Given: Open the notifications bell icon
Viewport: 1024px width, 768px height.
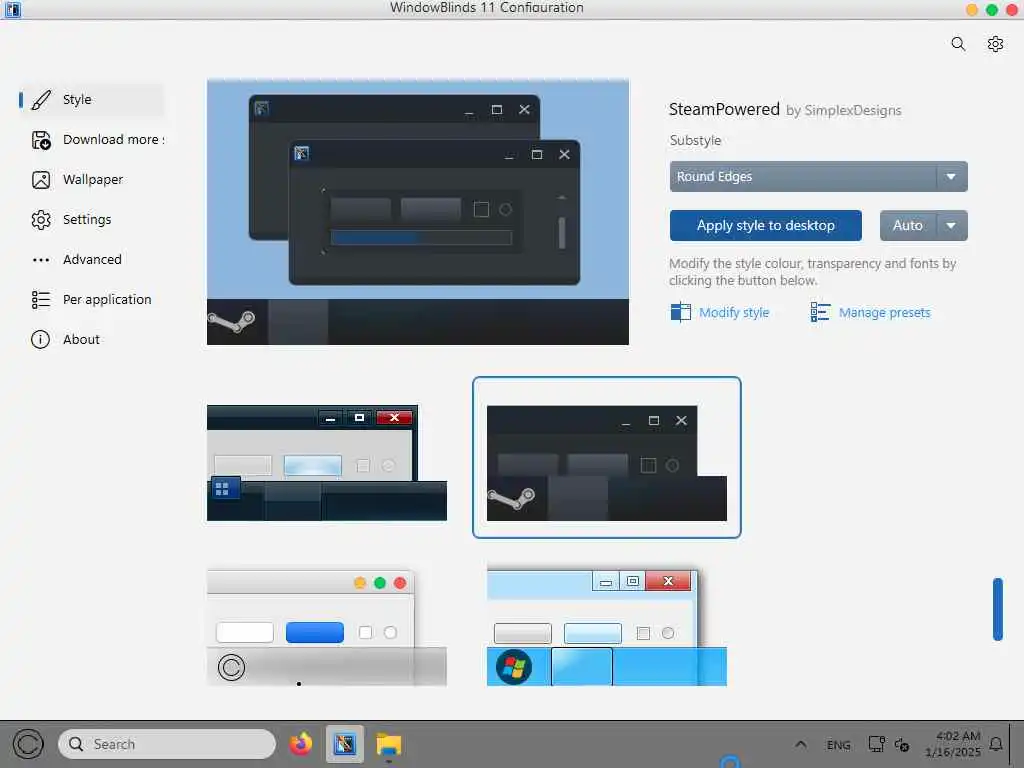Looking at the screenshot, I should [x=996, y=744].
